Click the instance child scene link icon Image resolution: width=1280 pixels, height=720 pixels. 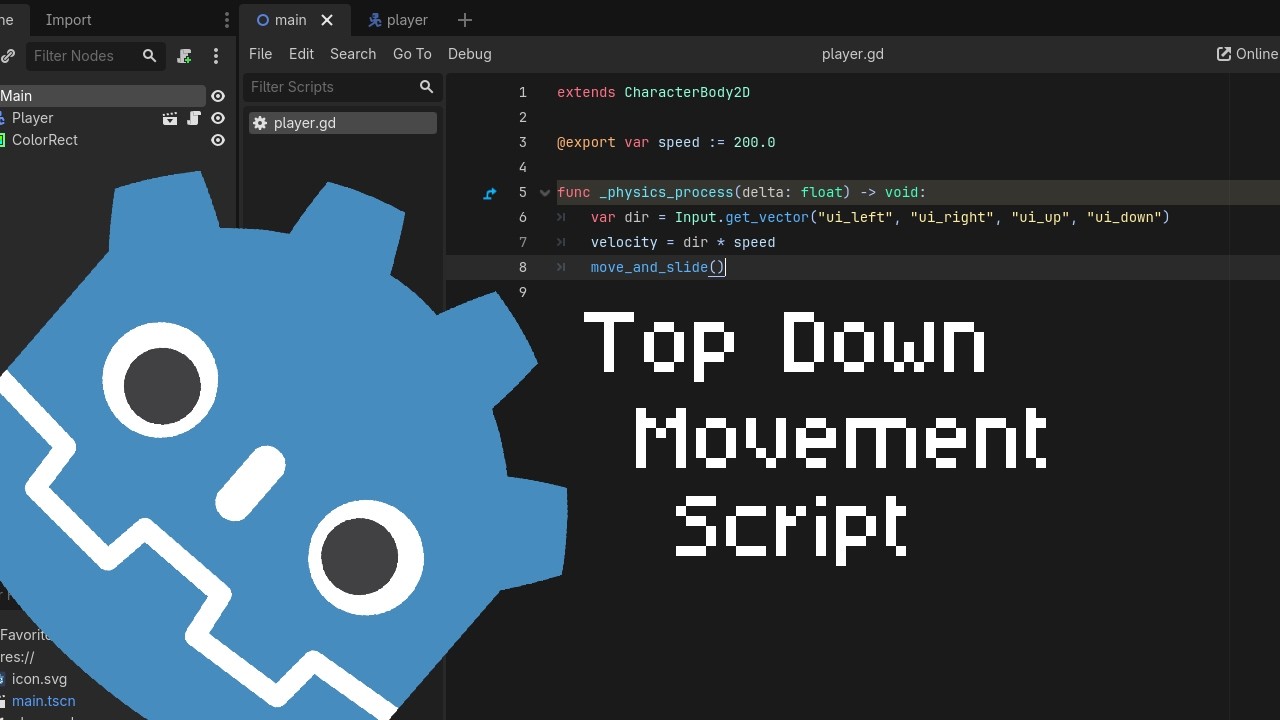tap(7, 56)
